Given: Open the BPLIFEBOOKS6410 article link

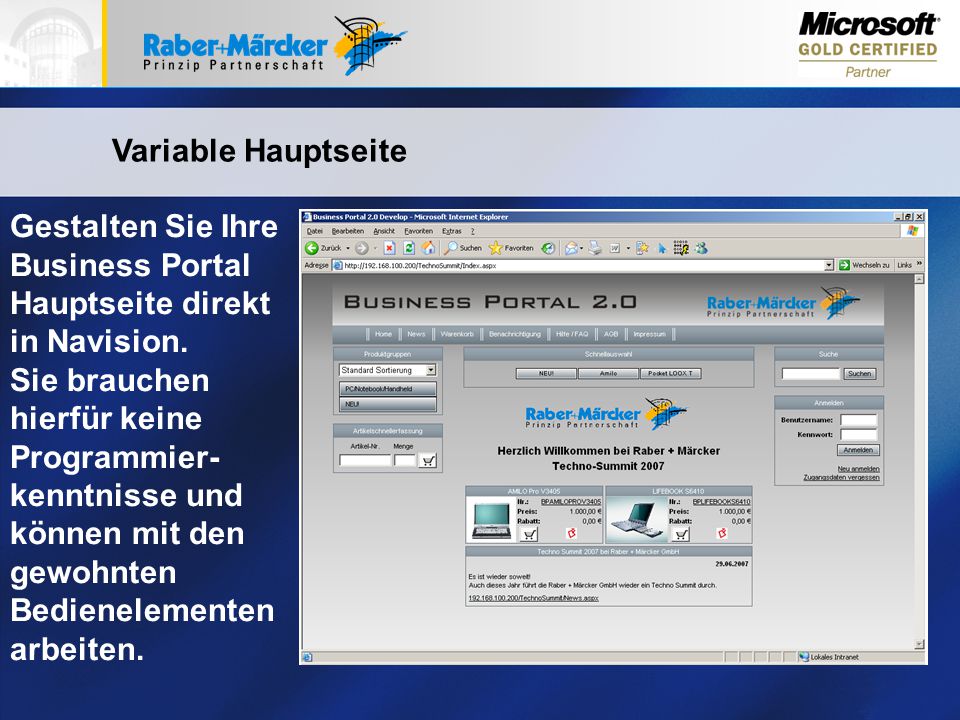Looking at the screenshot, I should 721,501.
